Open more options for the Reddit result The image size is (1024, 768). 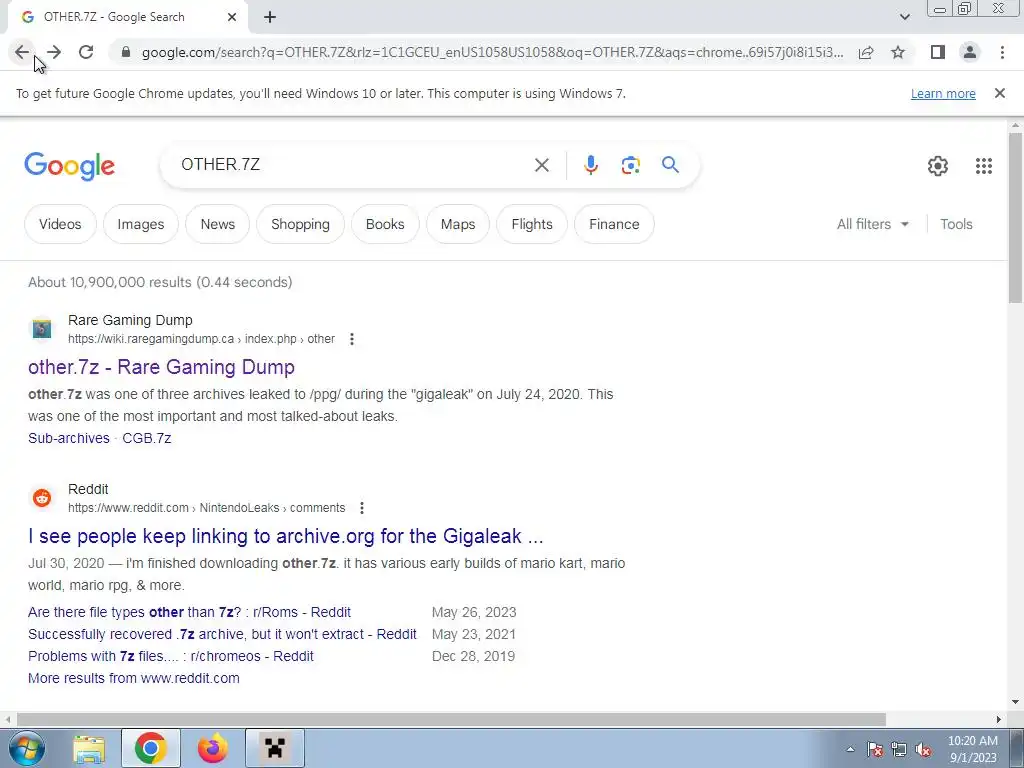point(362,508)
